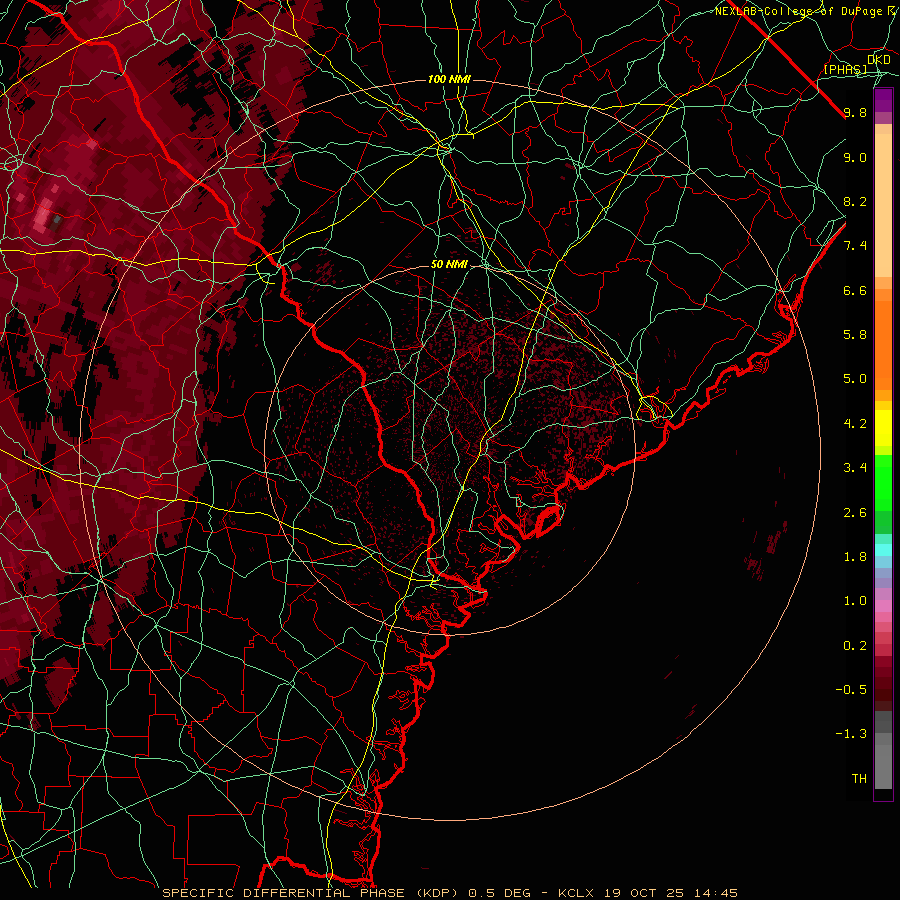Image resolution: width=900 pixels, height=900 pixels.
Task: Click the bright pink-white high KDP cell
Action: click(42, 217)
